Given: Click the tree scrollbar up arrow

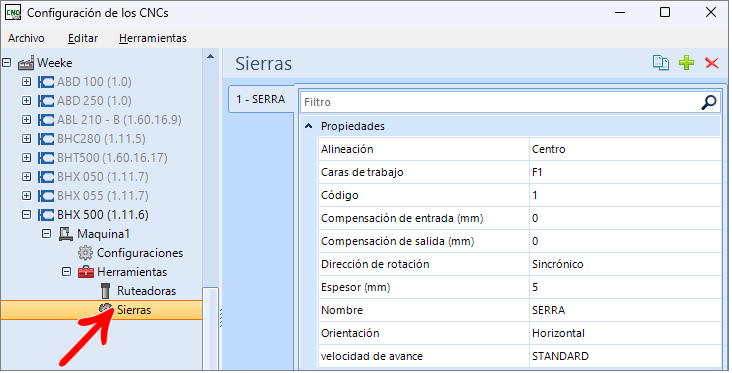Looking at the screenshot, I should (x=211, y=56).
